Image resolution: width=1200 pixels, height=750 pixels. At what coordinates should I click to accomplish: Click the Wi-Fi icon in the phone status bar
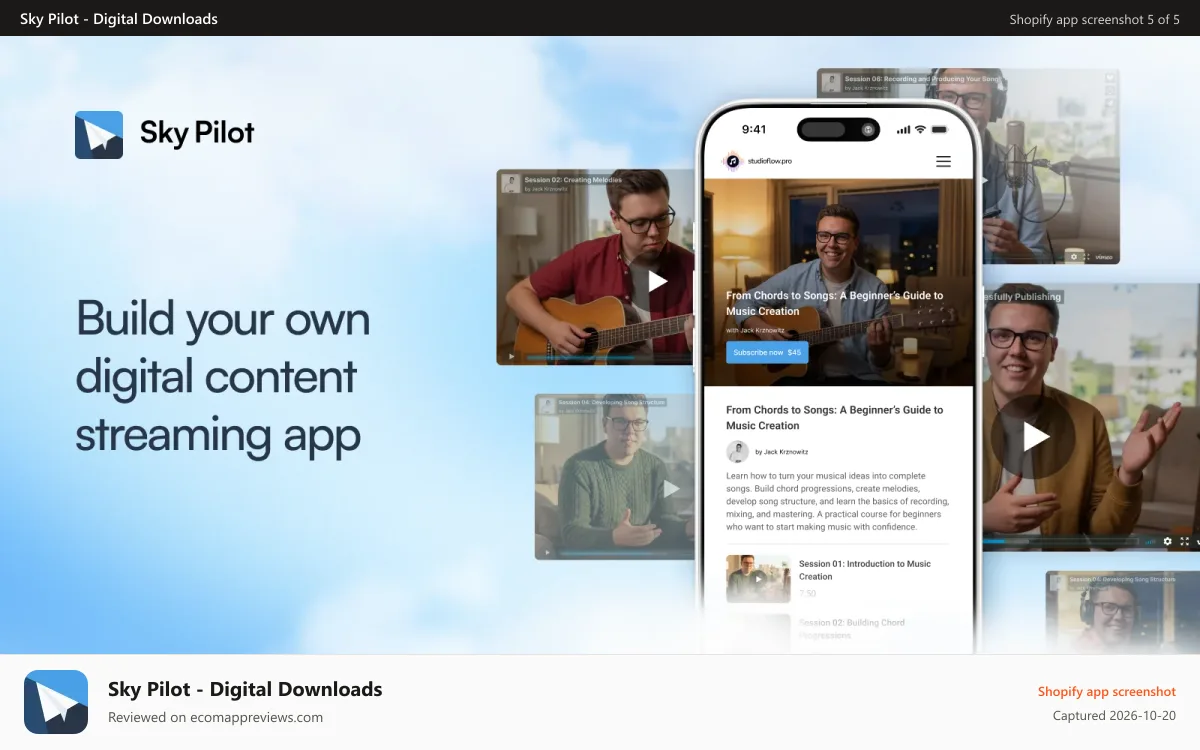(x=920, y=130)
